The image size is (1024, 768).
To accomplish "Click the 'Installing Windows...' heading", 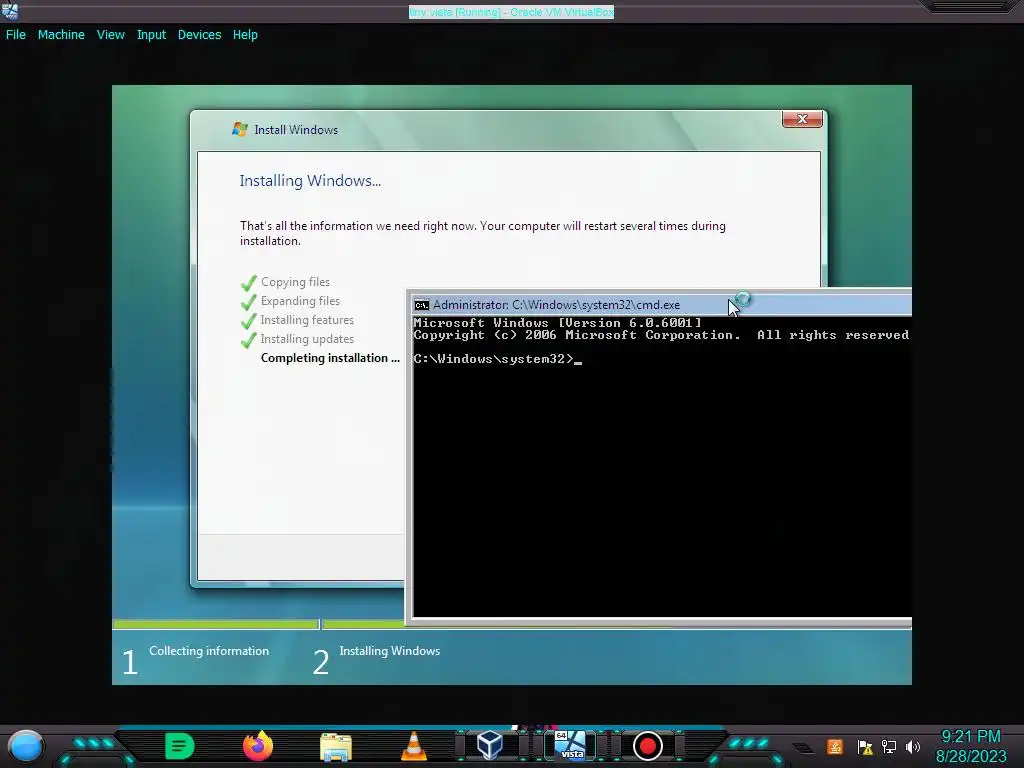I will tap(310, 181).
